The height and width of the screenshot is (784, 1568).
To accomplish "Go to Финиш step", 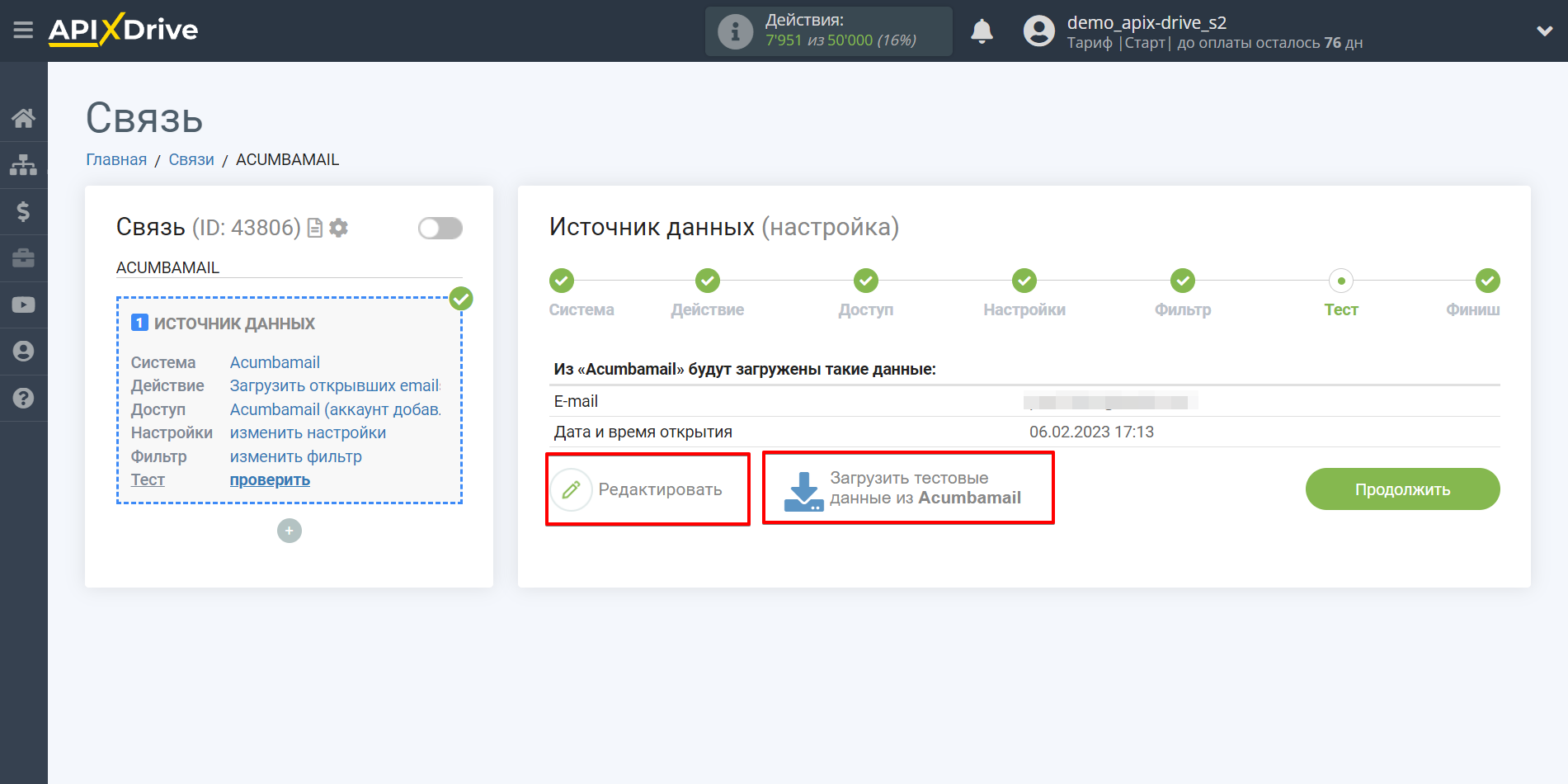I will [x=1473, y=292].
